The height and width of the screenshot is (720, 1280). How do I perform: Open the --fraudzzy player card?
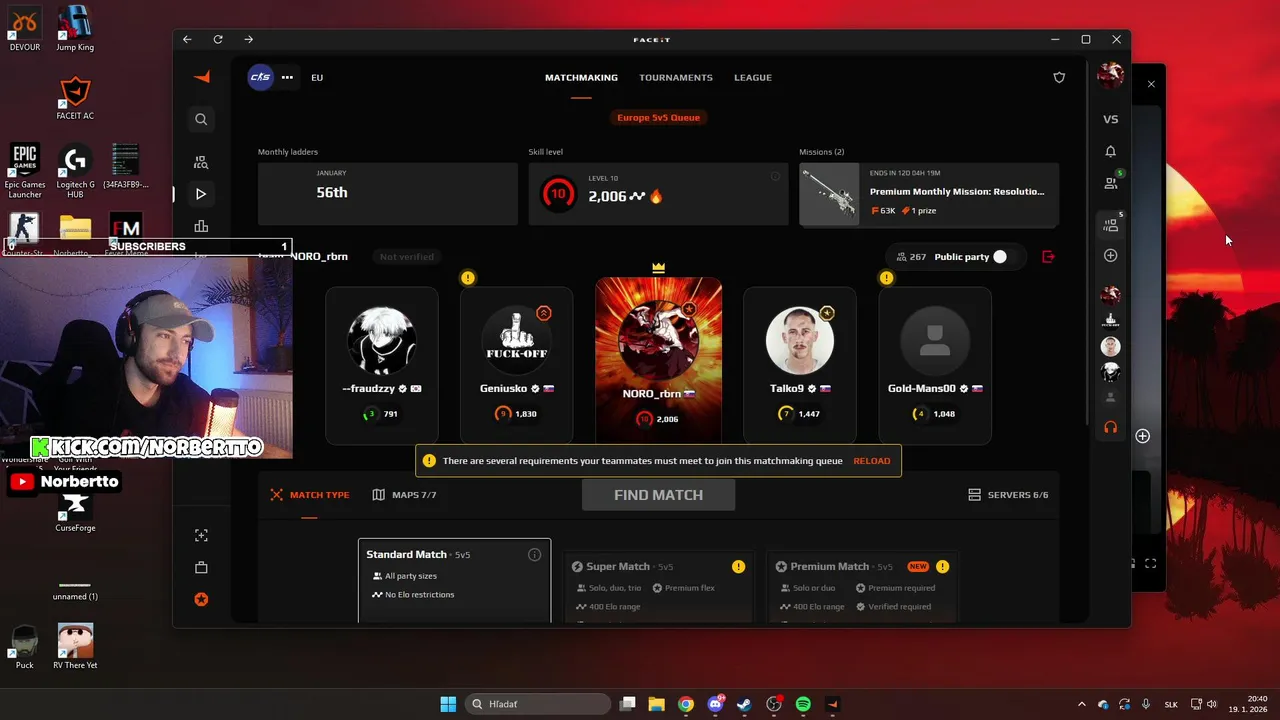pyautogui.click(x=382, y=365)
